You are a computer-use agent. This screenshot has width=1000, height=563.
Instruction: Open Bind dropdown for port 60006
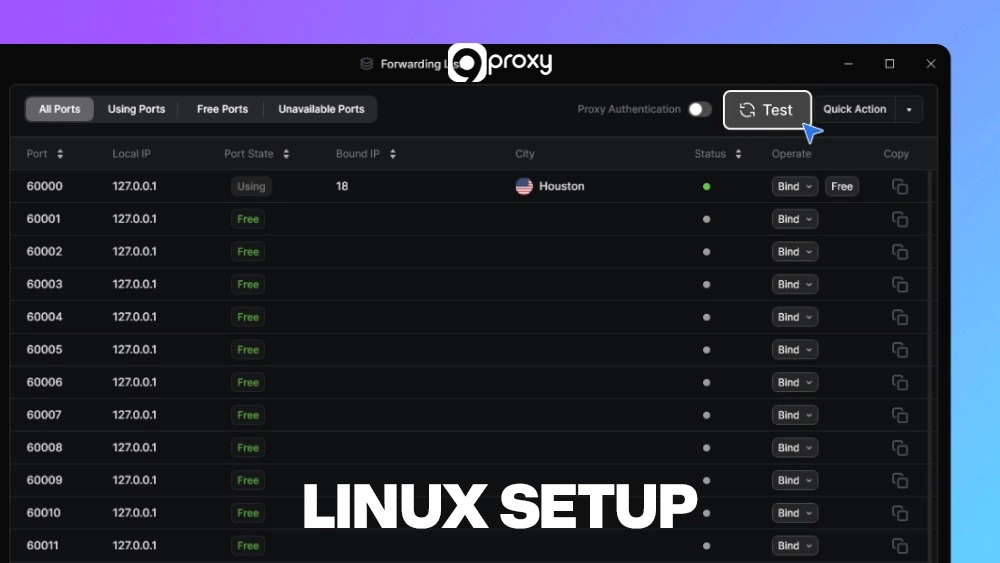pos(795,382)
